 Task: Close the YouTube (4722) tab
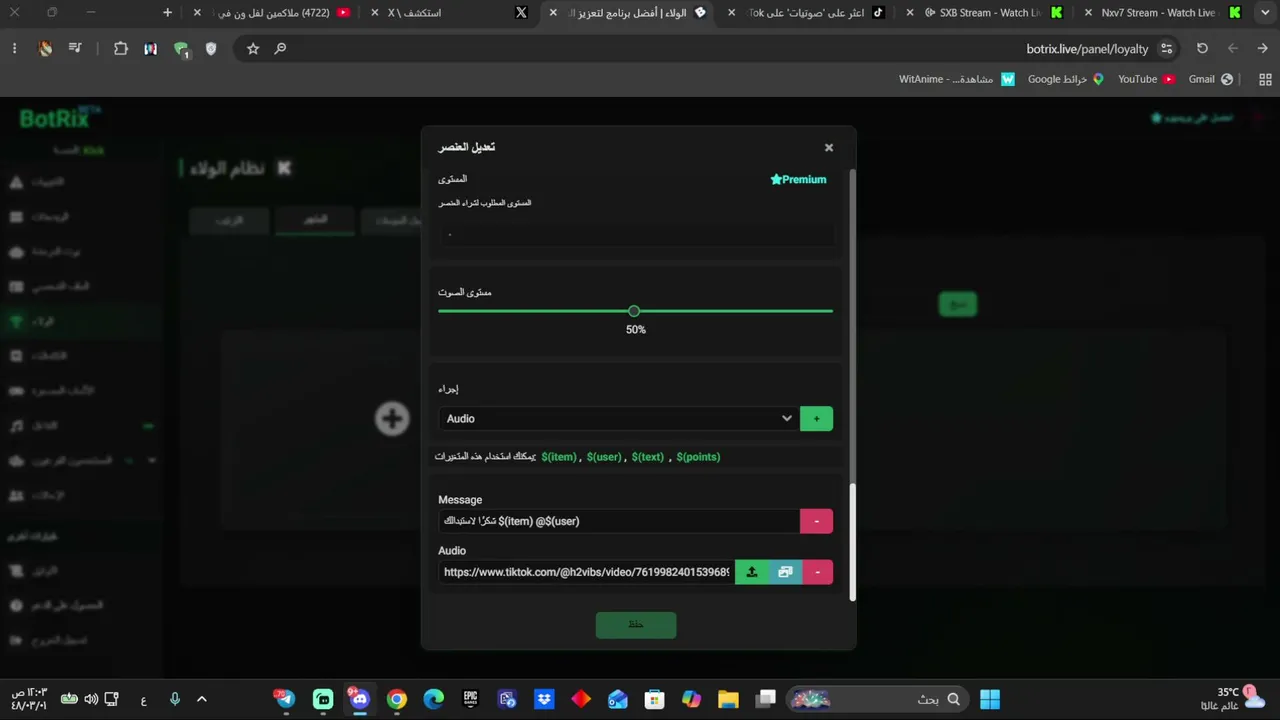click(197, 13)
